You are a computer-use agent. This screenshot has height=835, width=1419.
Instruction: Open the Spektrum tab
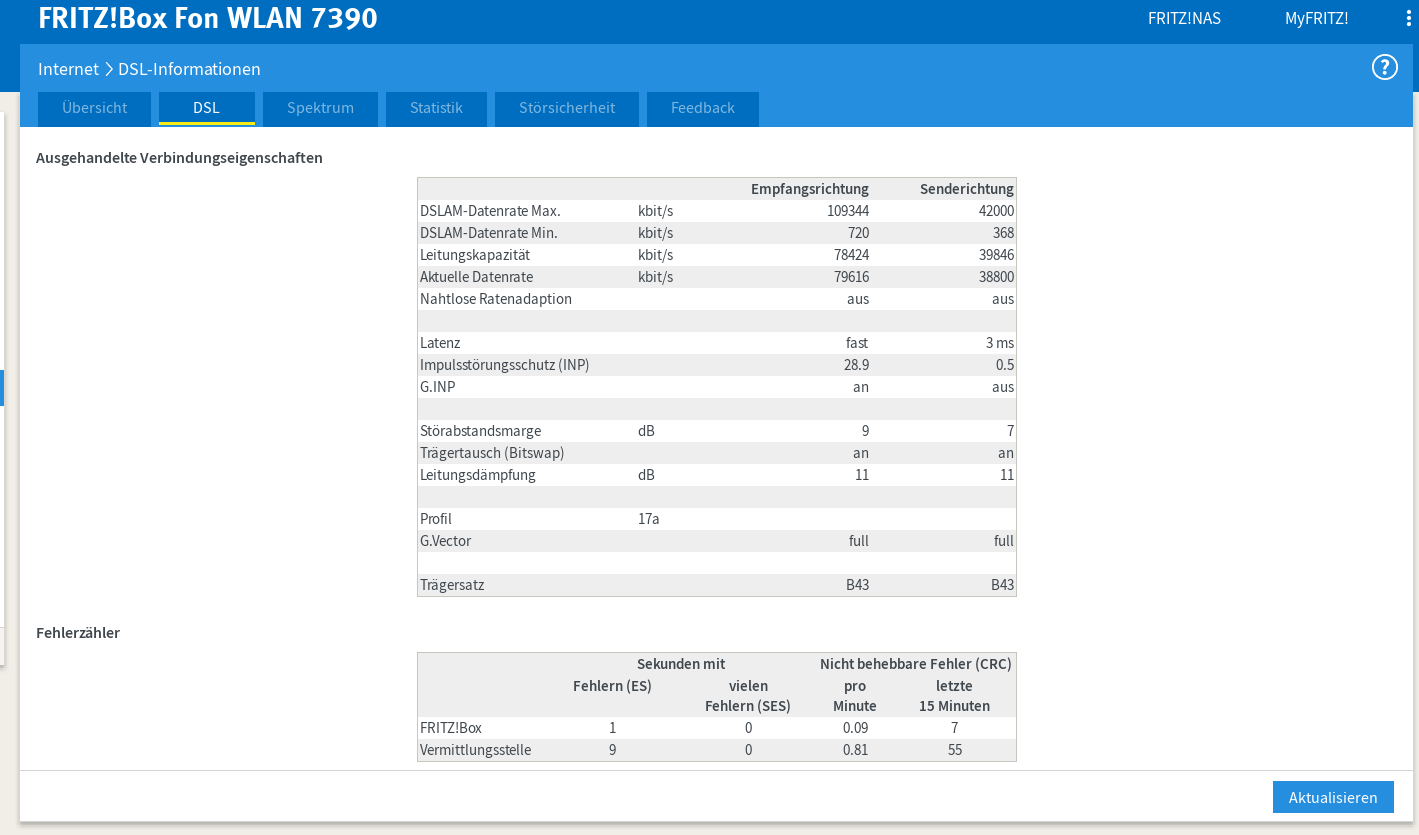click(x=320, y=108)
